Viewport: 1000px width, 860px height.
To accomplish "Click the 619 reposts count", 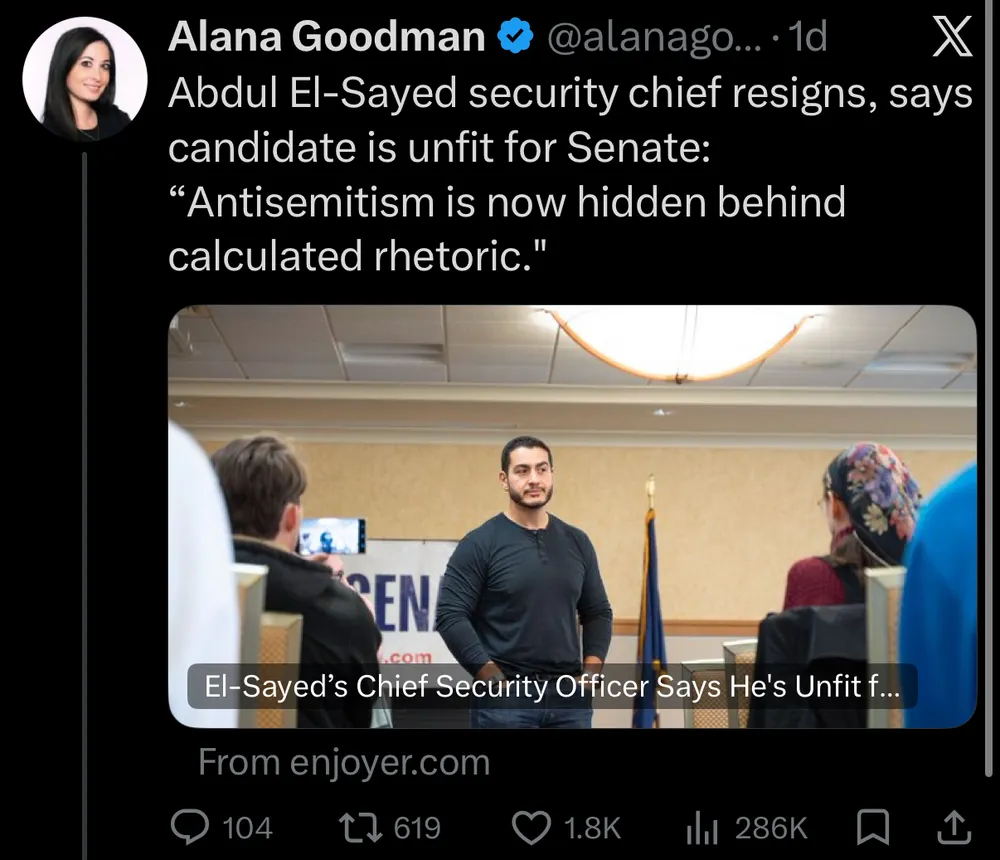I will tap(417, 828).
